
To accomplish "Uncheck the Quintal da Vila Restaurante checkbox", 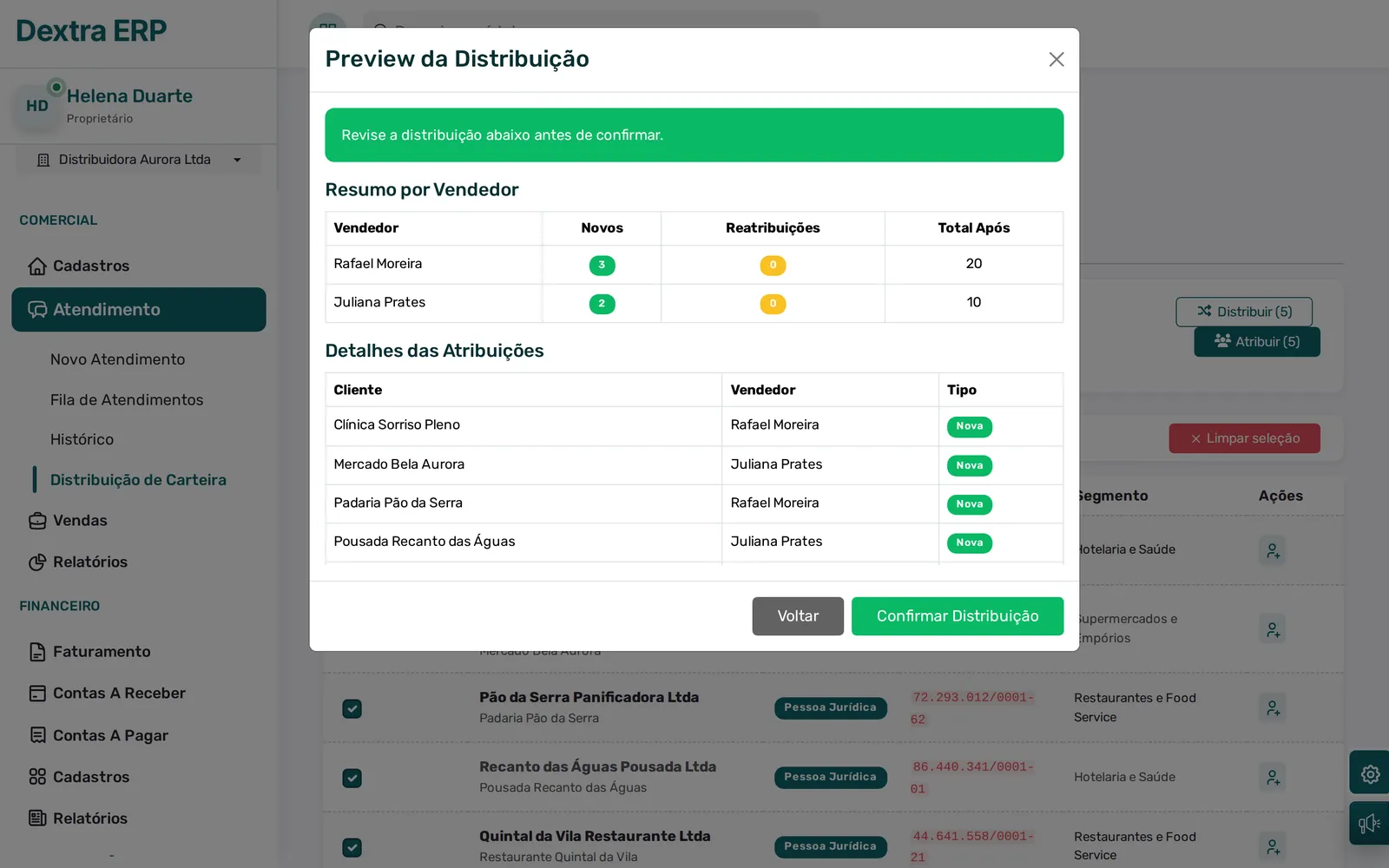I will click(x=352, y=847).
